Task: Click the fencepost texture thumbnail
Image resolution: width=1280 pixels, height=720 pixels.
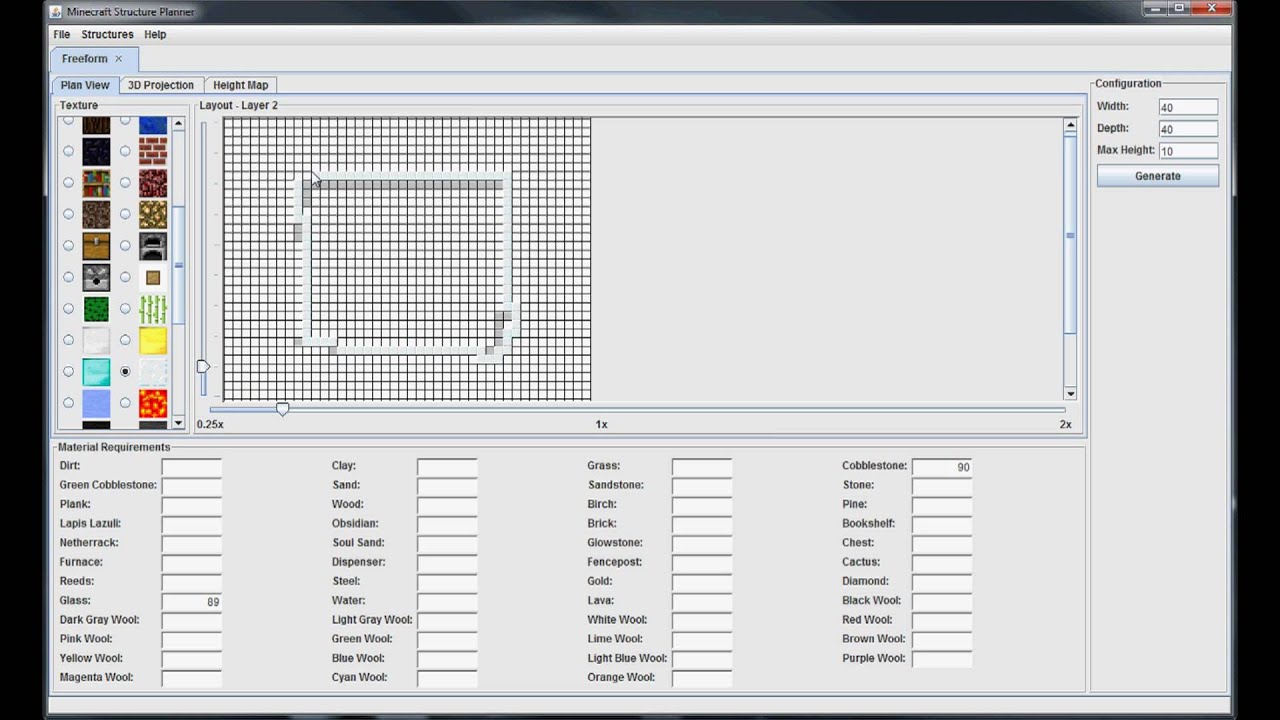Action: (x=153, y=277)
